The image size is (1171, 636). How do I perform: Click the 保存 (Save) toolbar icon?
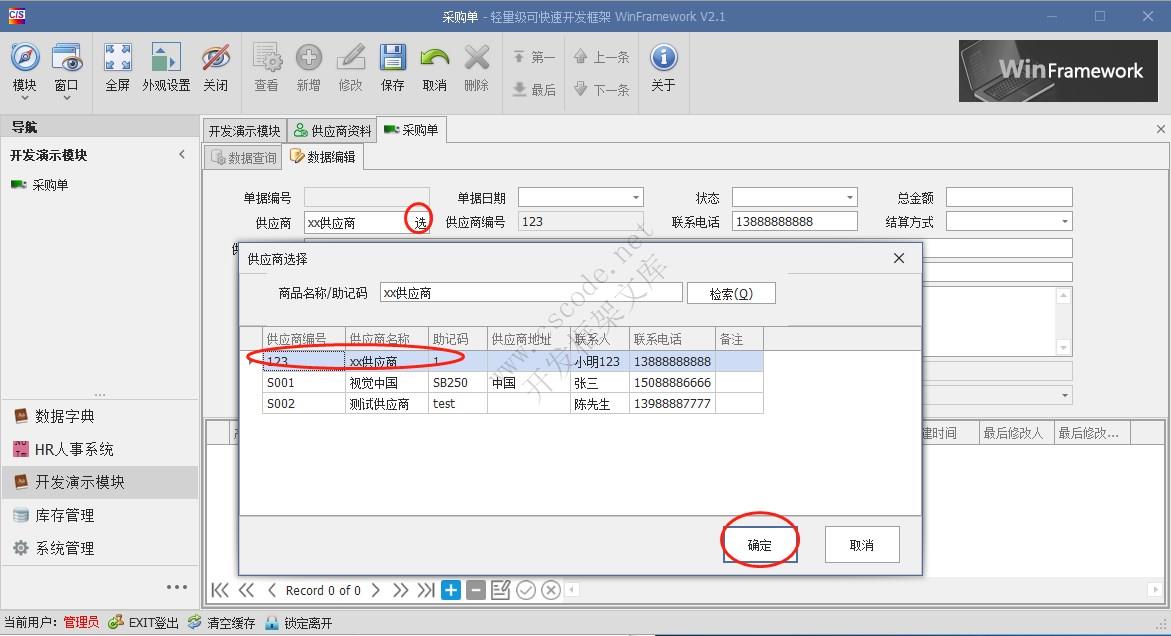[x=392, y=68]
